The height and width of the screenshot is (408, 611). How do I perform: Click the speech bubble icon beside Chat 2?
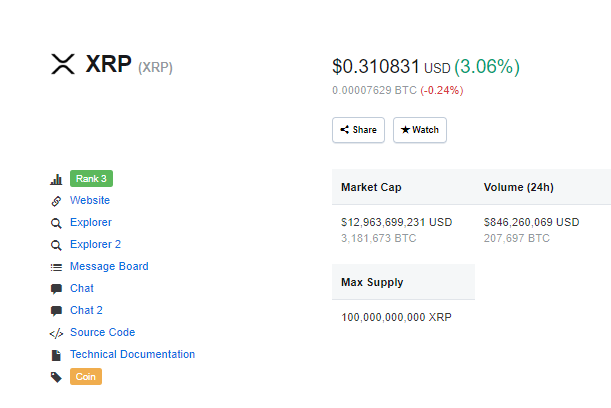click(56, 311)
